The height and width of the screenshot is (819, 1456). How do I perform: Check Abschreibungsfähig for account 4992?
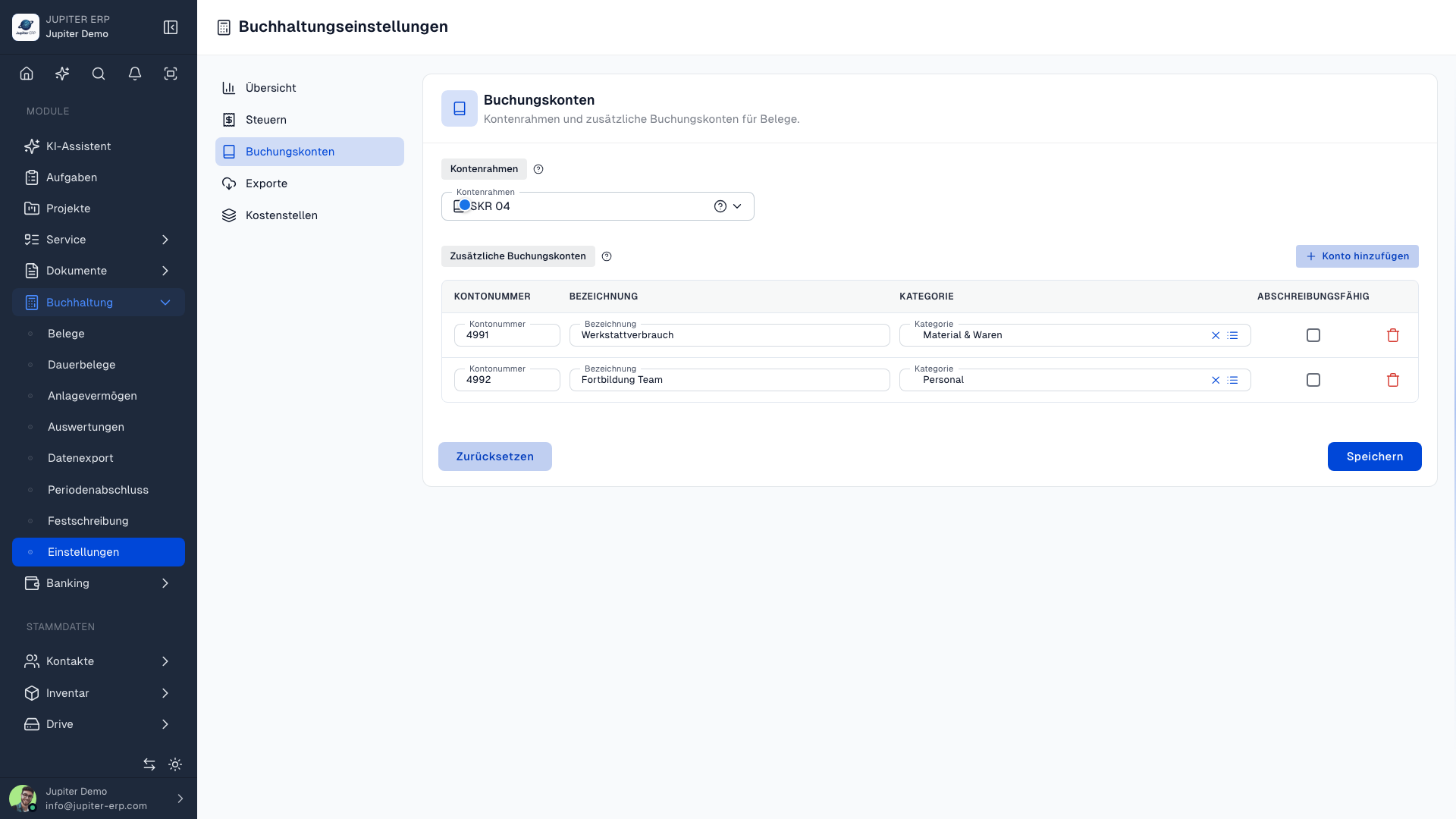tap(1313, 380)
